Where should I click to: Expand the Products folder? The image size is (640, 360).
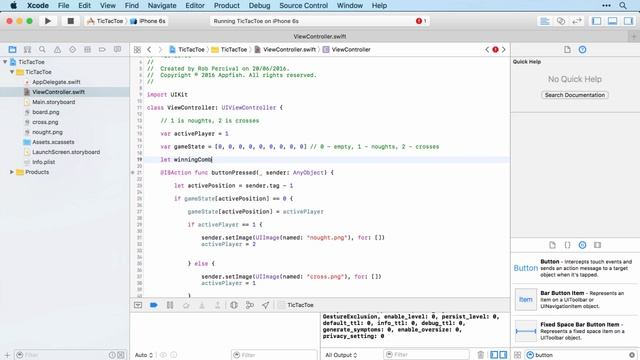tap(12, 172)
